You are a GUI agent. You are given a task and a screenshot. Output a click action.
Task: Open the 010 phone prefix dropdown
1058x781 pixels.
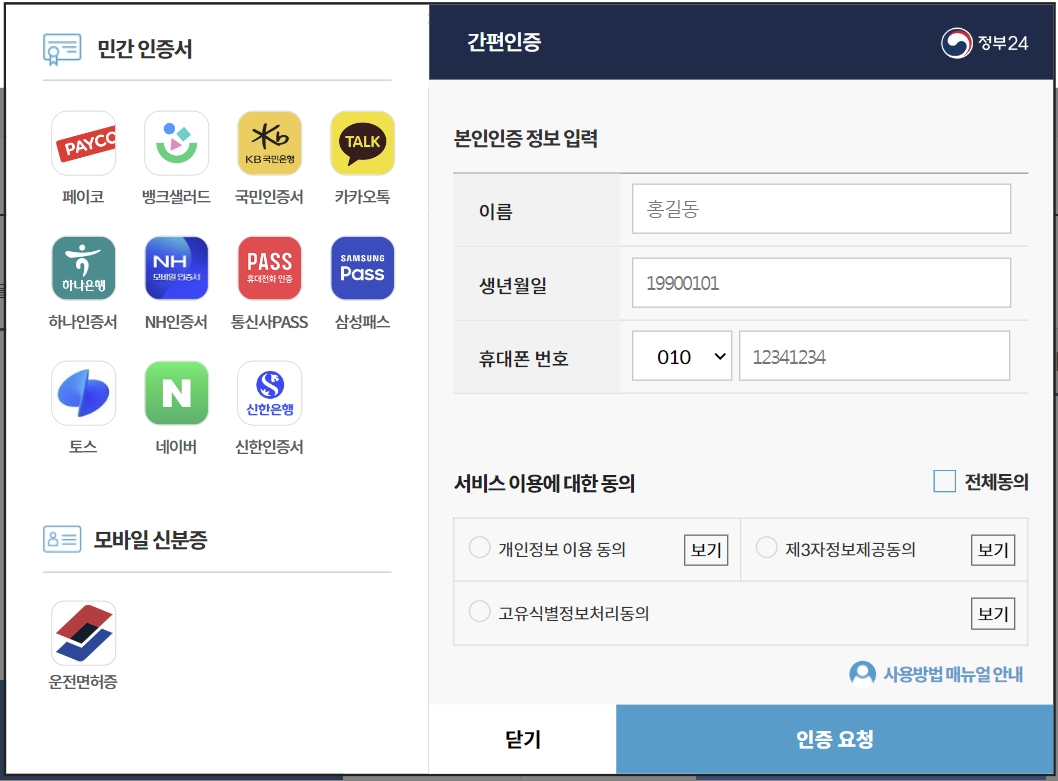tap(681, 356)
